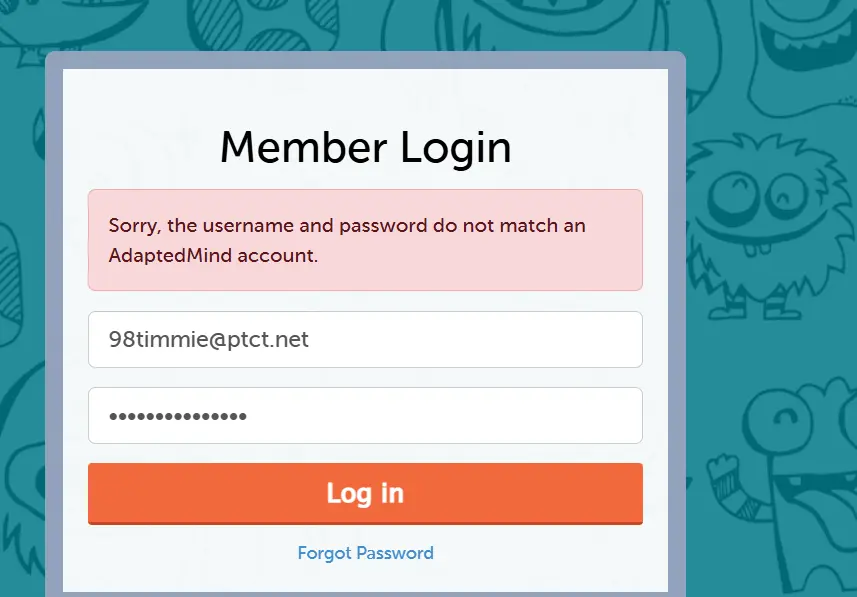The width and height of the screenshot is (857, 597).
Task: Click the hatched circle doodle at top left
Action: tap(219, 22)
